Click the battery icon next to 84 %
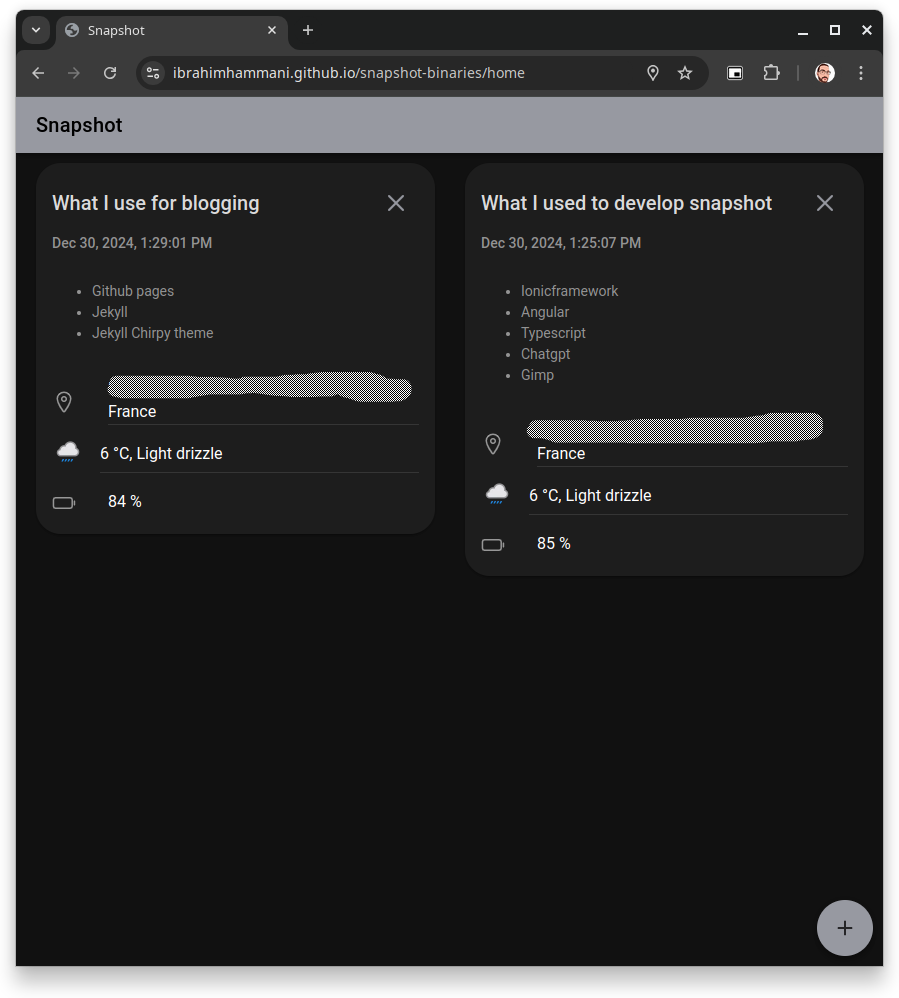899x998 pixels. tap(63, 502)
